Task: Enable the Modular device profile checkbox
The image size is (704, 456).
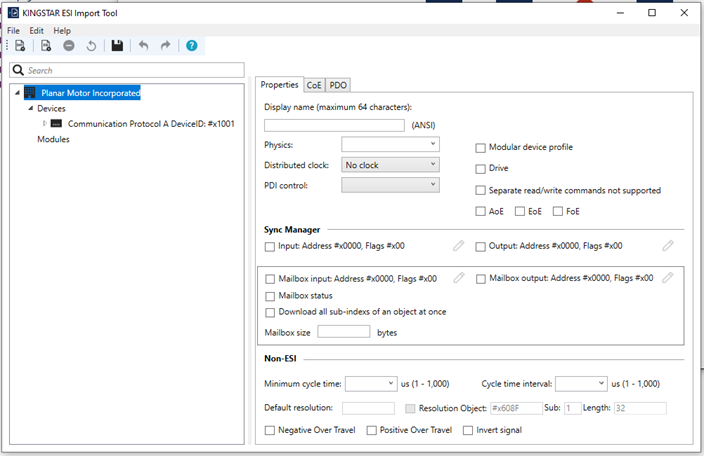Action: point(480,147)
